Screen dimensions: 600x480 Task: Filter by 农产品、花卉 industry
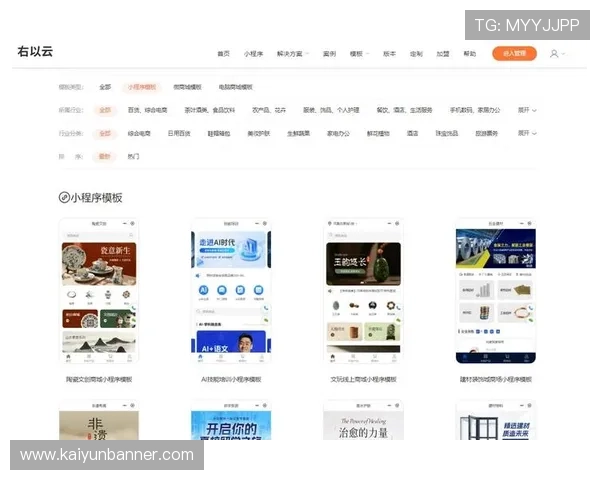[x=269, y=110]
